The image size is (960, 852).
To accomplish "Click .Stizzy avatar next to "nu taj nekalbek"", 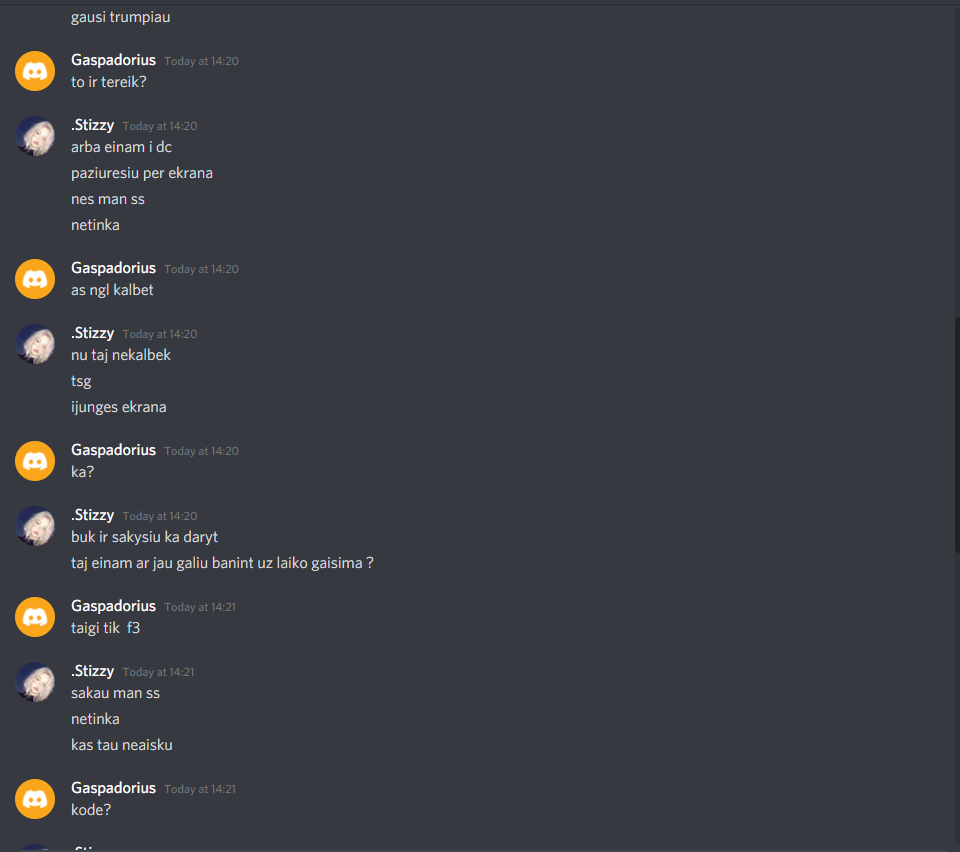I will [x=35, y=344].
